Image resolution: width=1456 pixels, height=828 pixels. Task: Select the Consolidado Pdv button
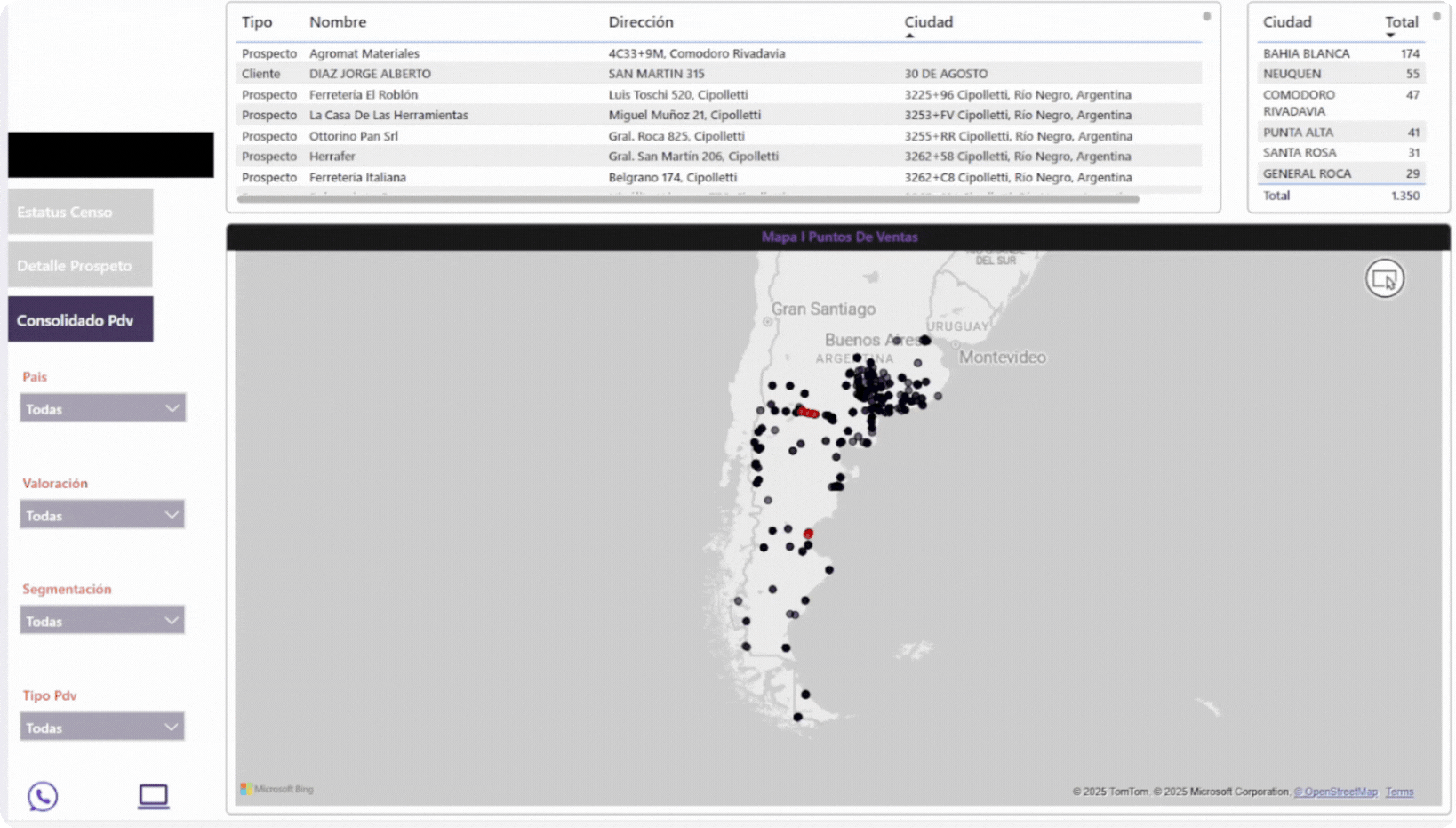pyautogui.click(x=80, y=320)
